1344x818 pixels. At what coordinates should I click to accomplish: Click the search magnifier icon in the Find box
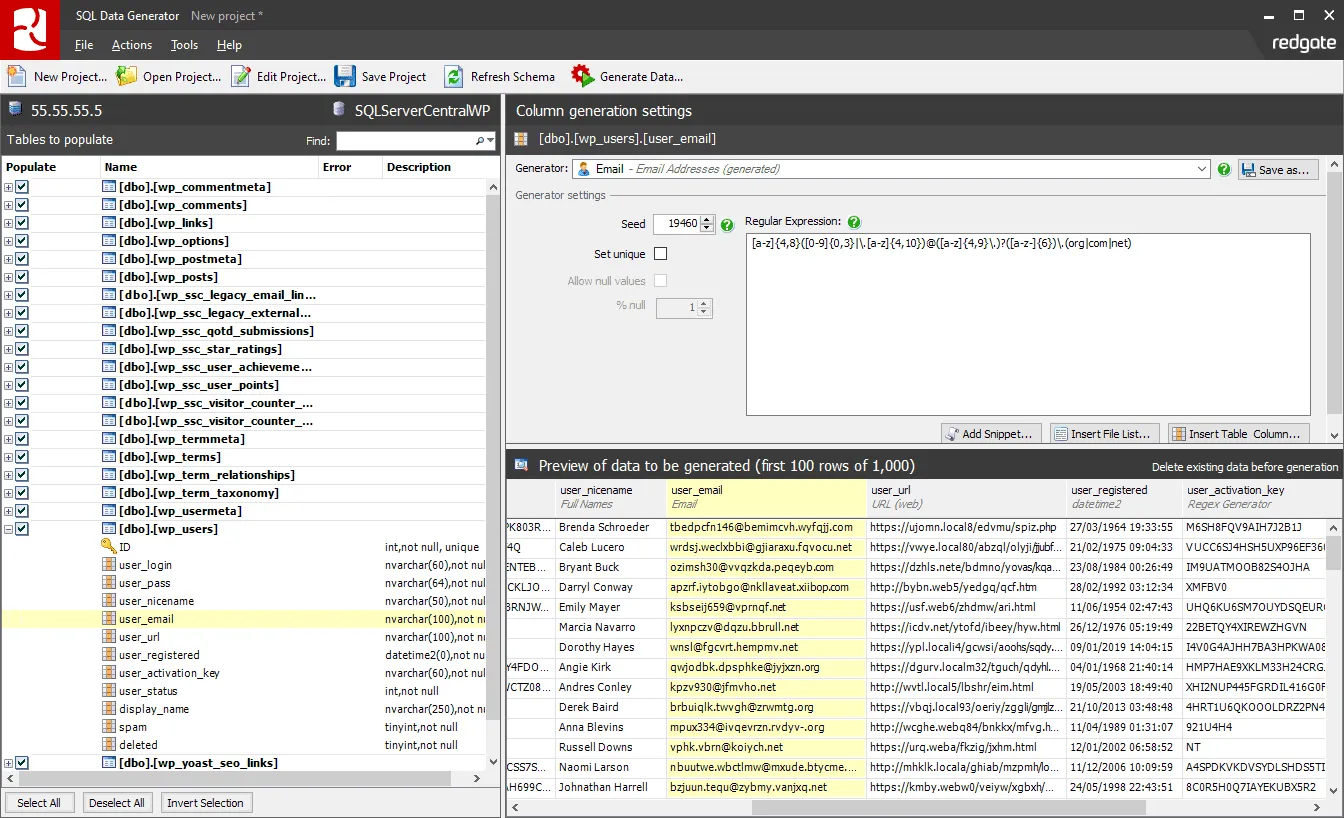coord(481,141)
